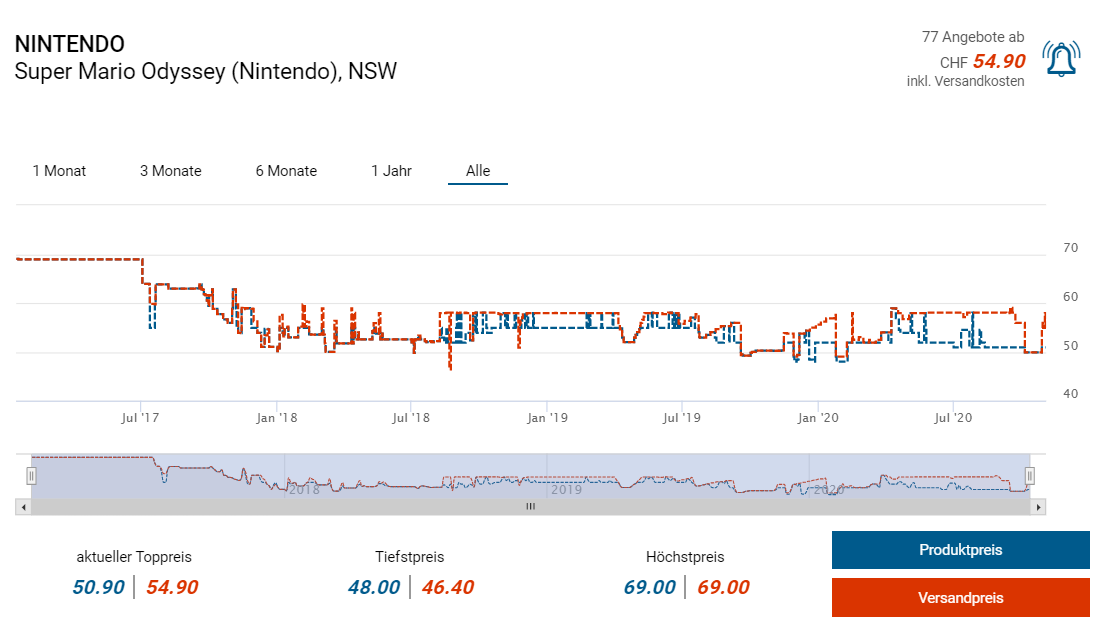Choose the 1 Jahr time range
This screenshot has height=624, width=1097.
coord(391,171)
